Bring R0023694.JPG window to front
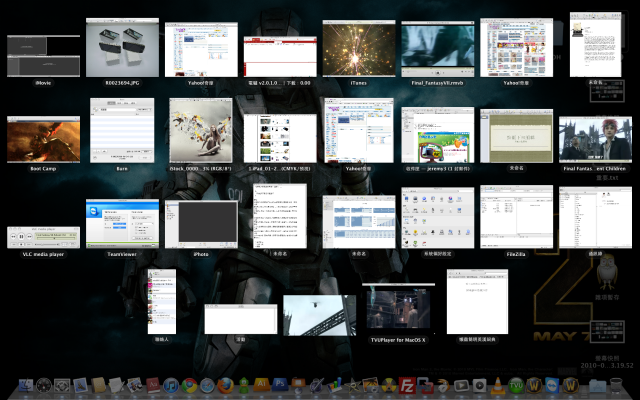The height and width of the screenshot is (400, 640). [122, 47]
